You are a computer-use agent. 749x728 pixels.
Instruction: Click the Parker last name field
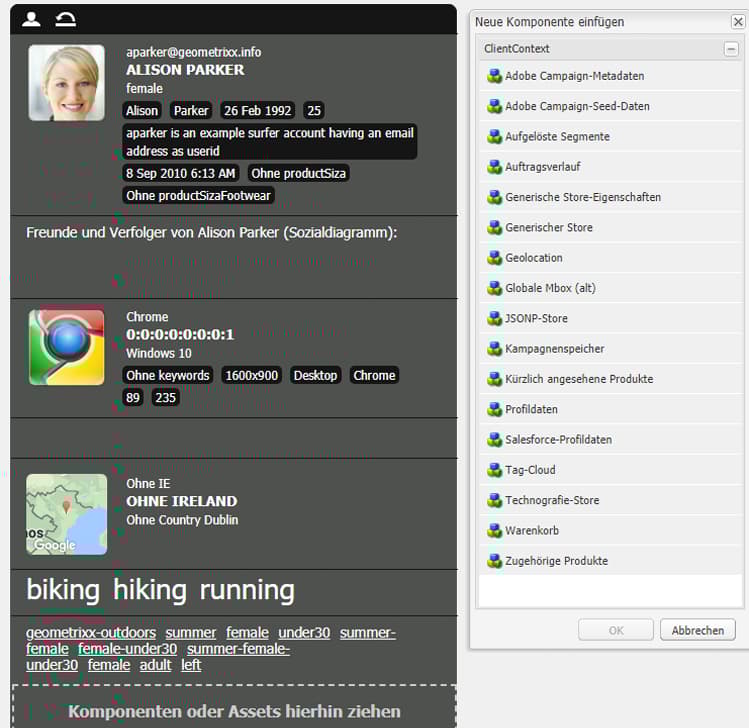(x=191, y=111)
